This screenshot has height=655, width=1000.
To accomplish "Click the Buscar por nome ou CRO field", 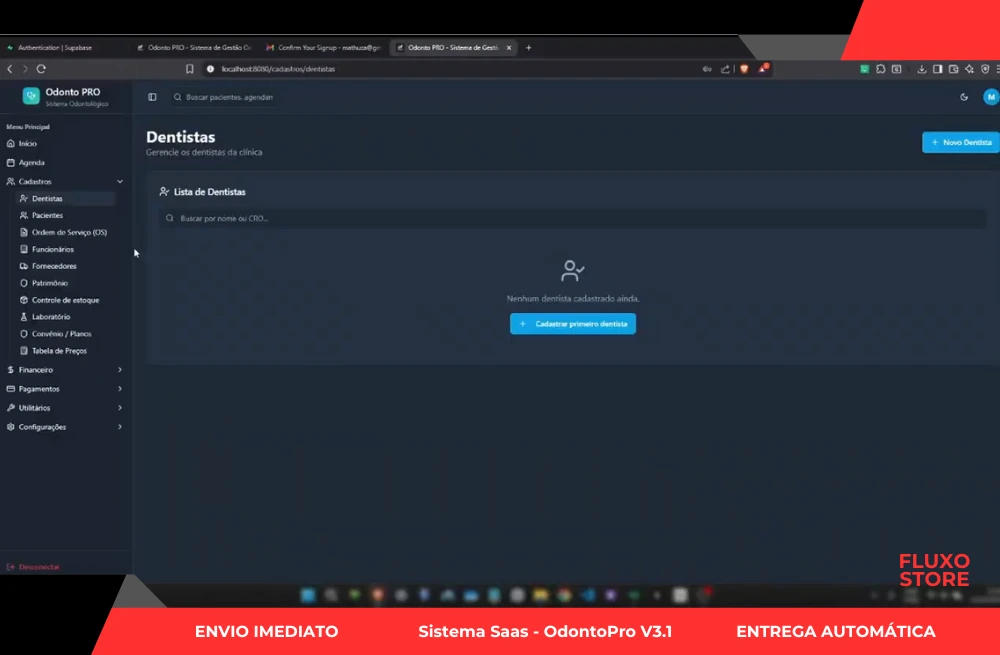I will [x=572, y=218].
